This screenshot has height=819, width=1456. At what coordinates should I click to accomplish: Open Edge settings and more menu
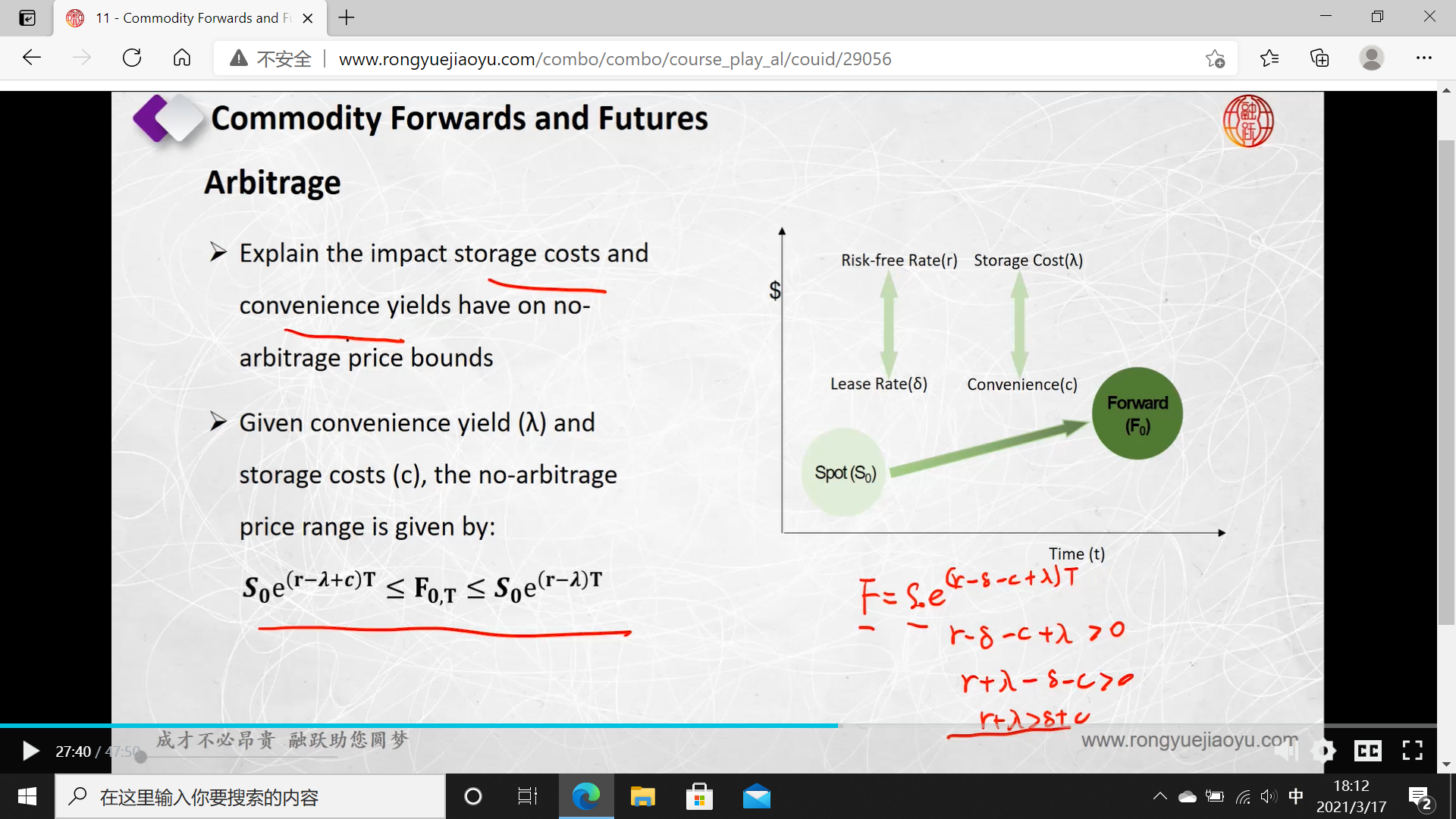pyautogui.click(x=1423, y=58)
